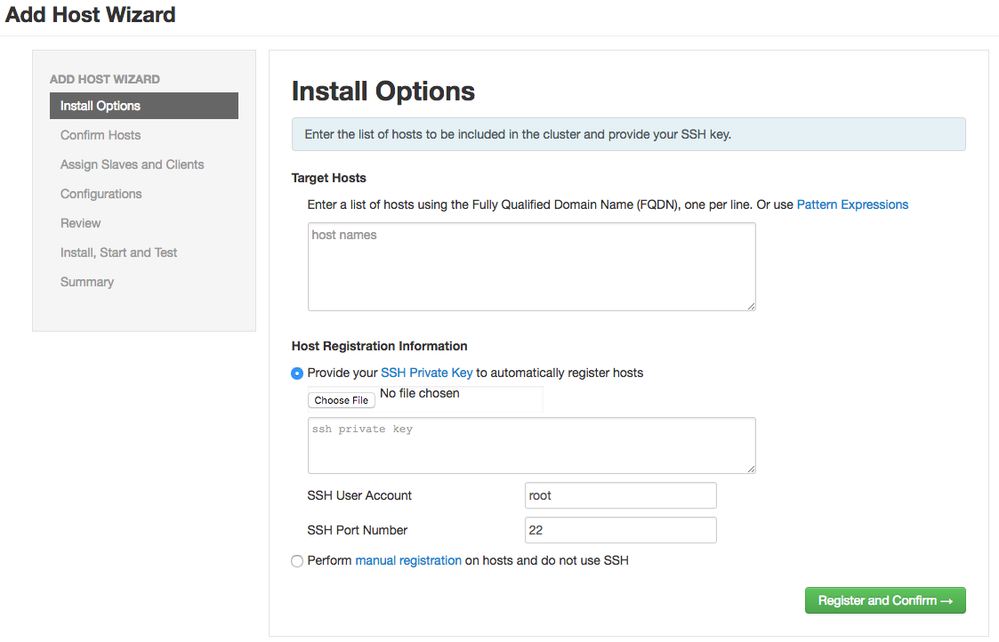This screenshot has width=999, height=642.
Task: Focus the ssh private key text area
Action: (531, 445)
